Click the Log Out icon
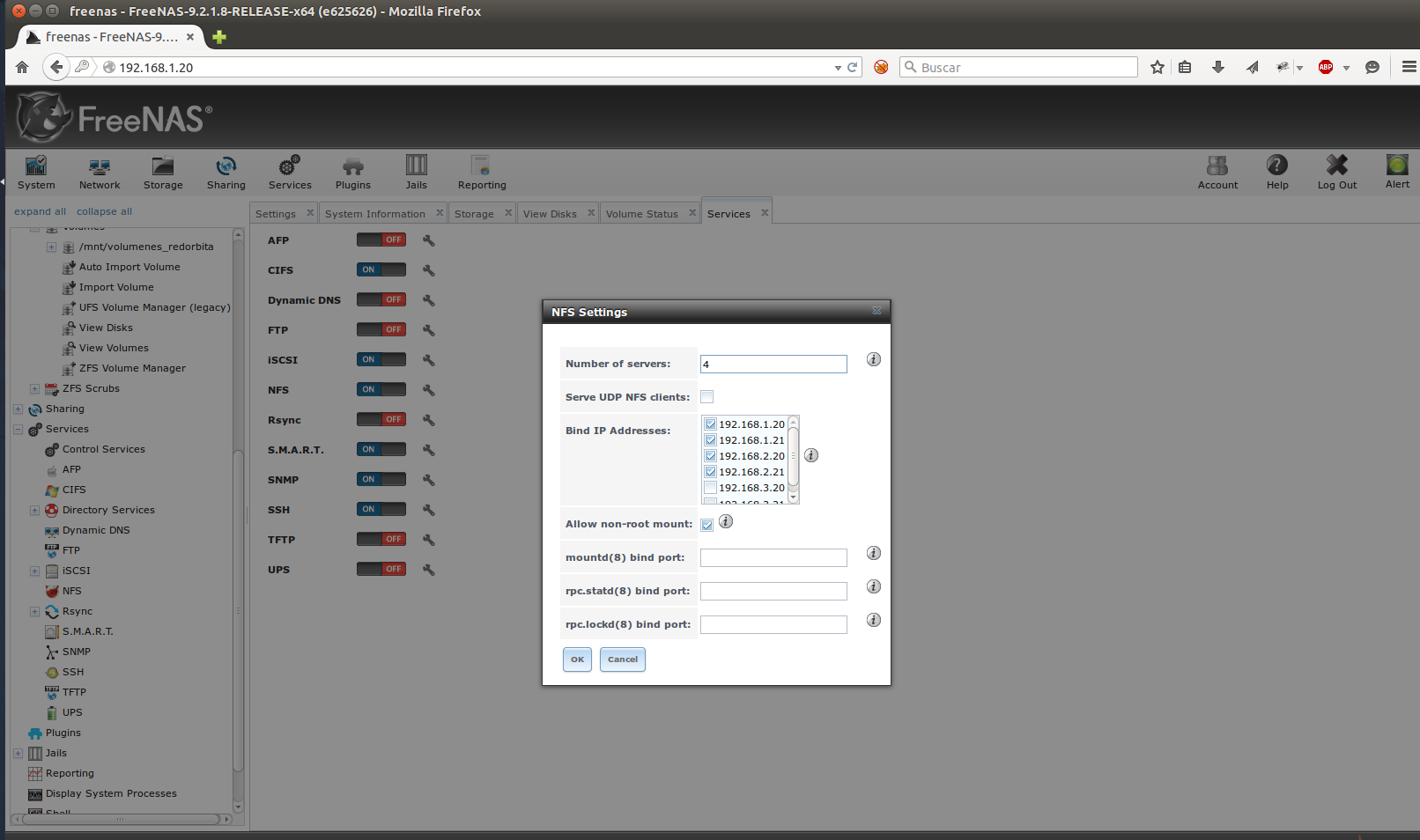This screenshot has width=1420, height=840. click(x=1336, y=172)
